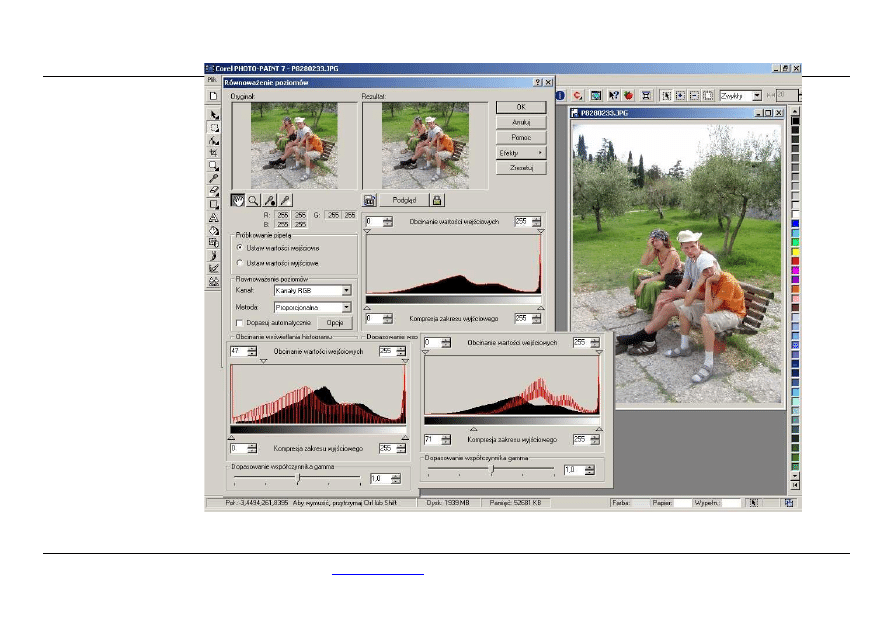Image resolution: width=893 pixels, height=629 pixels.
Task: Enable the 'Dopasuj automatycznie' checkbox
Action: (240, 323)
